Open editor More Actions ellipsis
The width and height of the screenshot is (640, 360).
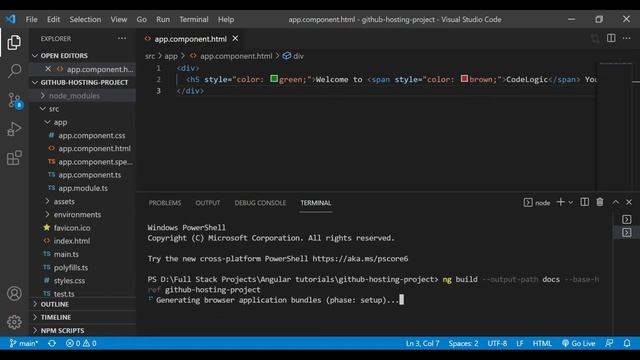[x=627, y=38]
